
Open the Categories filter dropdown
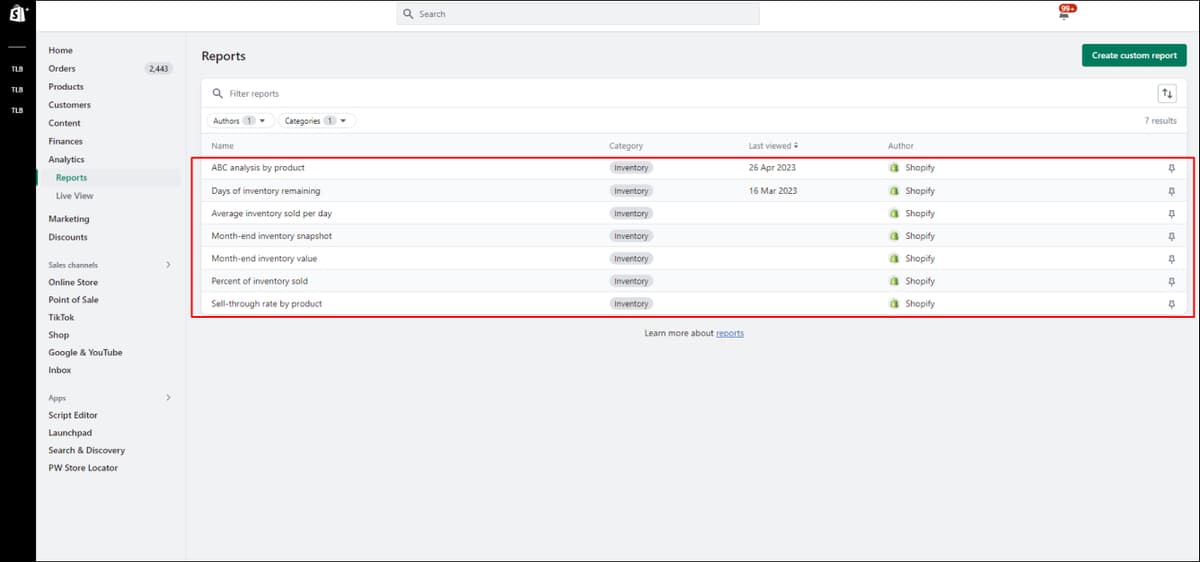point(317,121)
